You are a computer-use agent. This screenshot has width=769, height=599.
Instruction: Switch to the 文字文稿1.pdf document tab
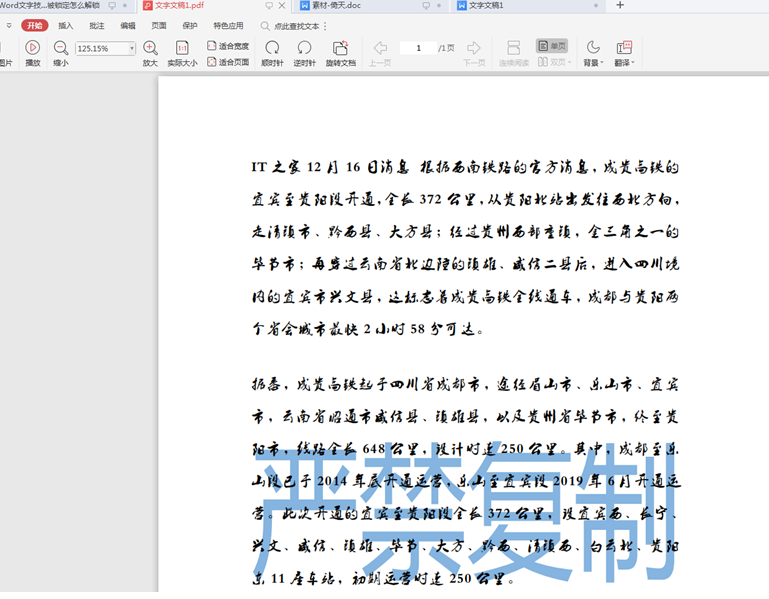point(179,5)
